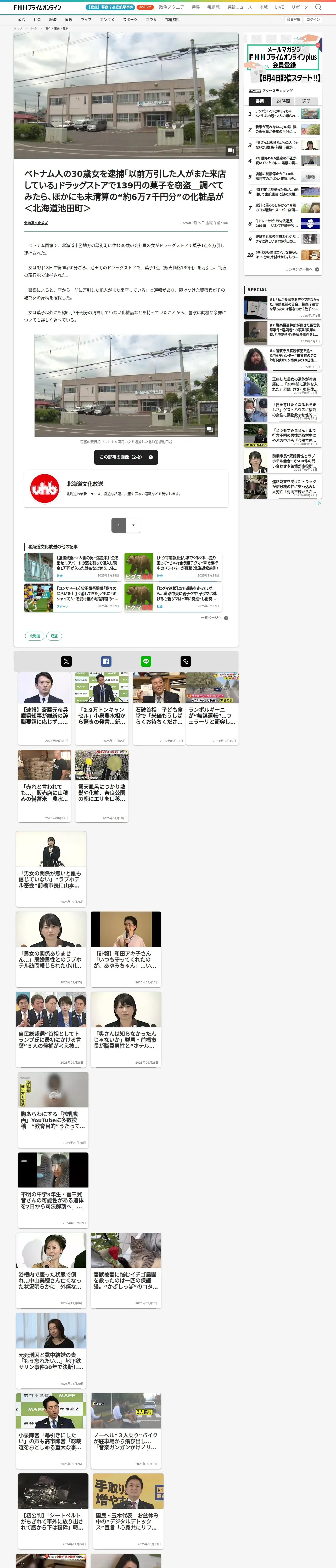Select 都道府県 in navigation bar
336x1568 pixels.
[172, 20]
